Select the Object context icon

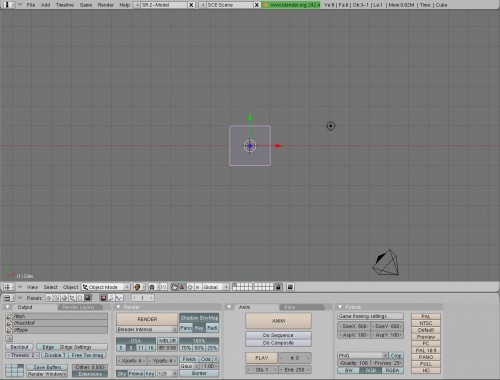click(x=72, y=298)
